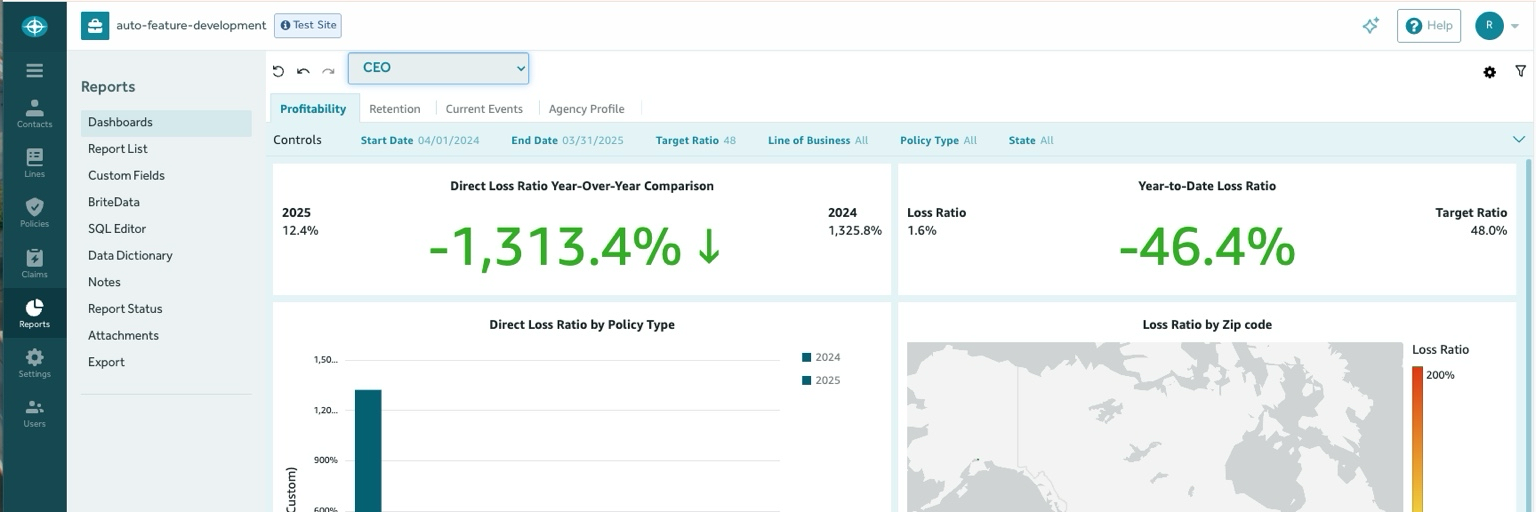Open Policy Type All filter
1536x512 pixels.
tap(938, 141)
